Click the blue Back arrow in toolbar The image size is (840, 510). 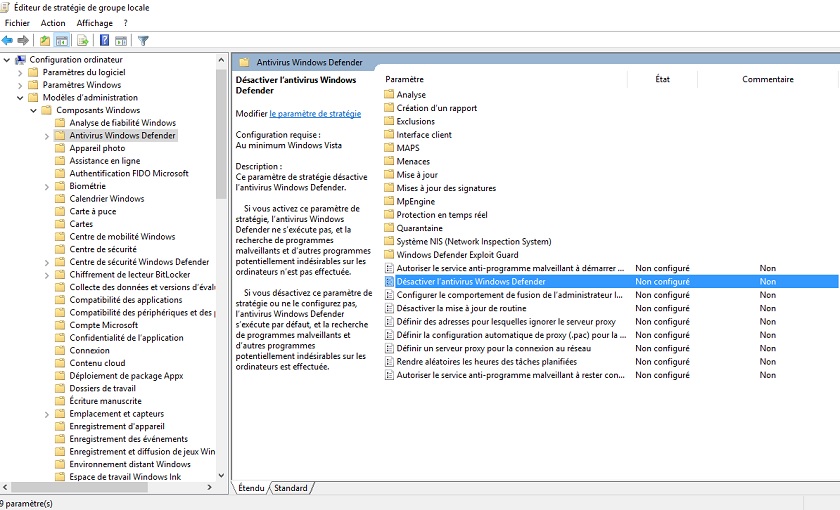(8, 40)
